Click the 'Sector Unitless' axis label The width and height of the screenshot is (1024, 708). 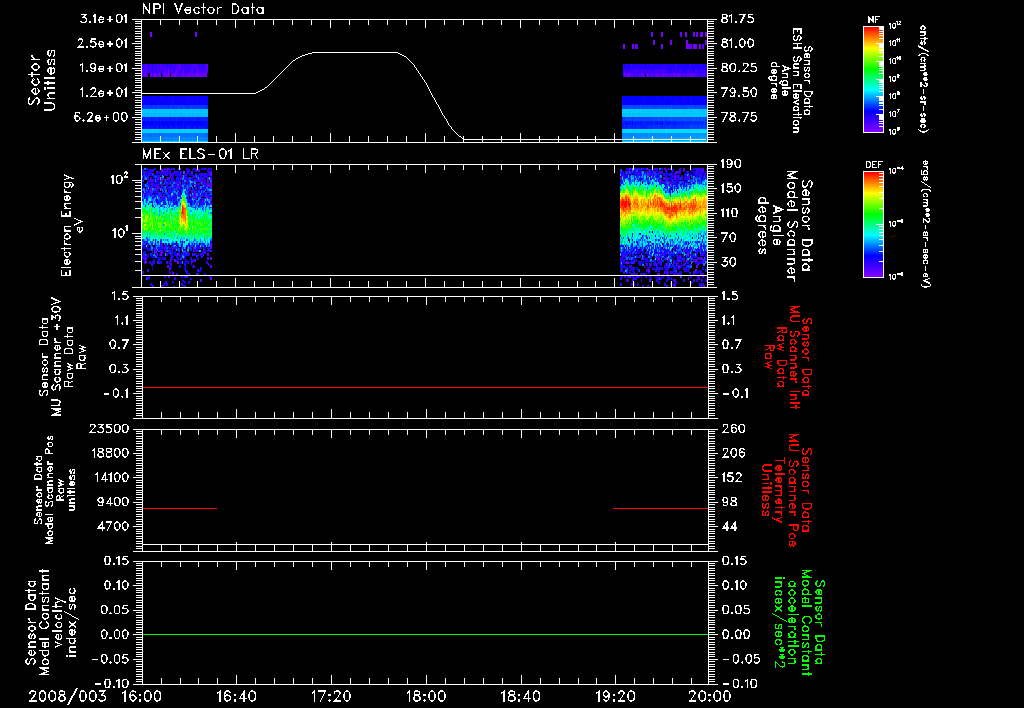click(x=42, y=80)
